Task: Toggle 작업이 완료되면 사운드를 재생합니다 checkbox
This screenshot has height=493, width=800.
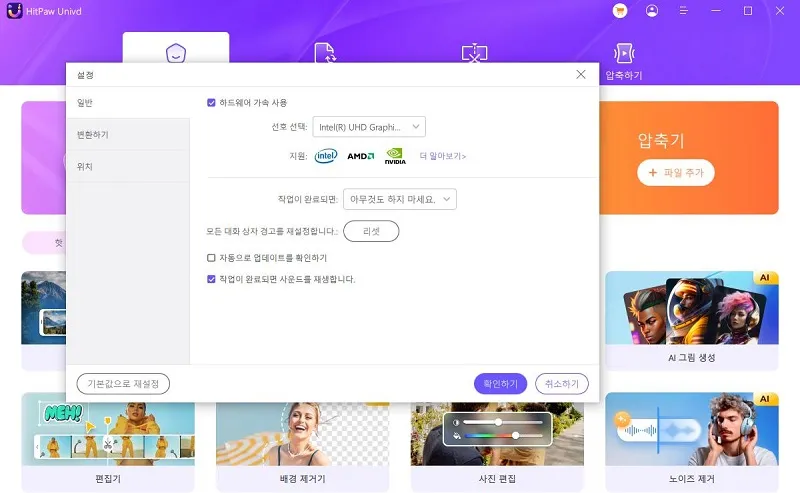Action: pos(211,279)
